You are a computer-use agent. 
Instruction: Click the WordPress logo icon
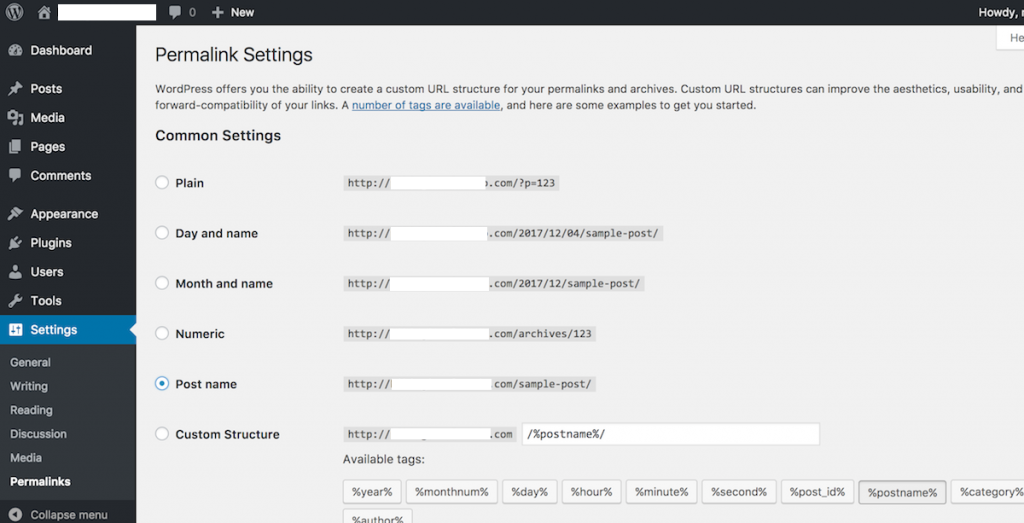(x=14, y=12)
